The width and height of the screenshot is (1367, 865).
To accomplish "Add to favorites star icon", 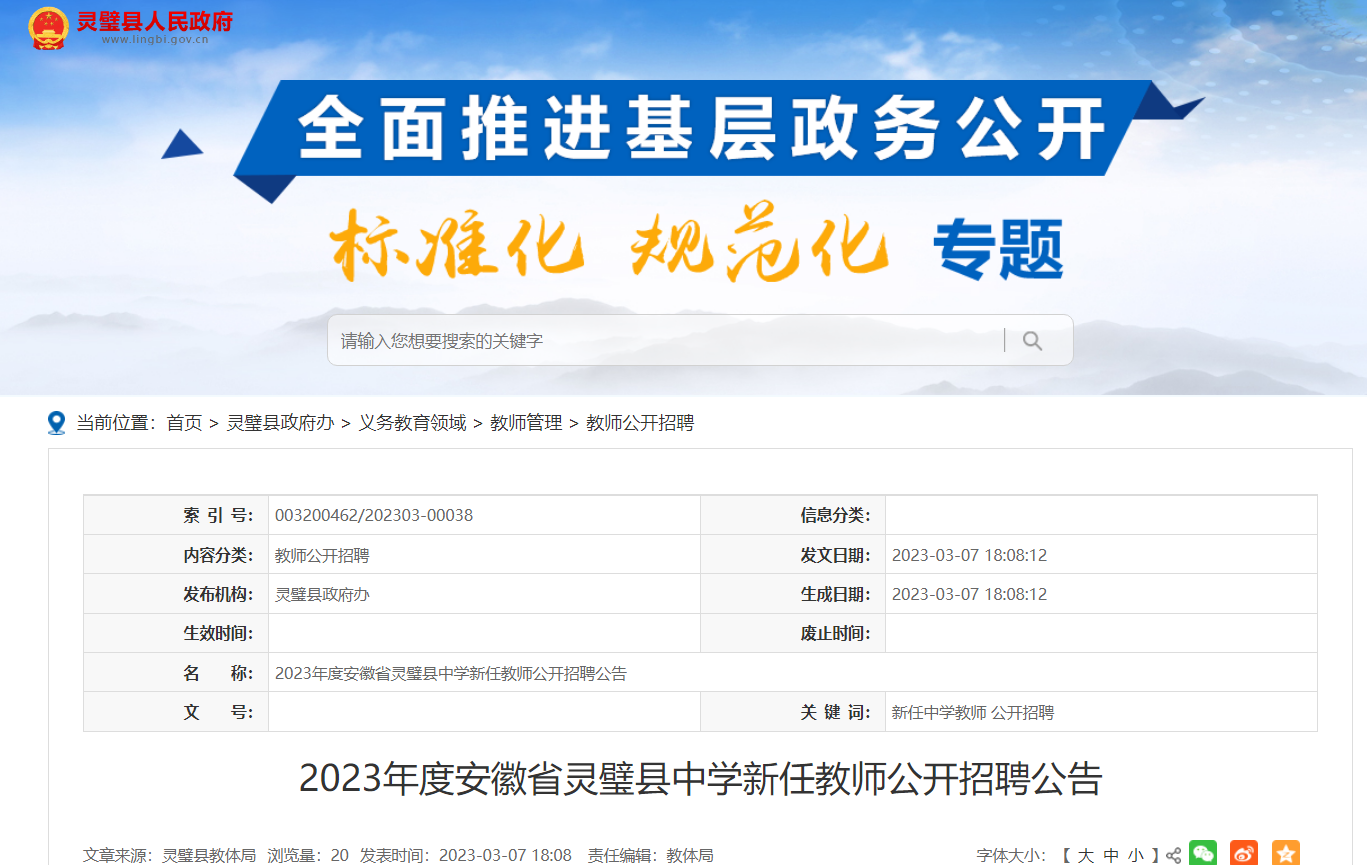I will [1286, 854].
